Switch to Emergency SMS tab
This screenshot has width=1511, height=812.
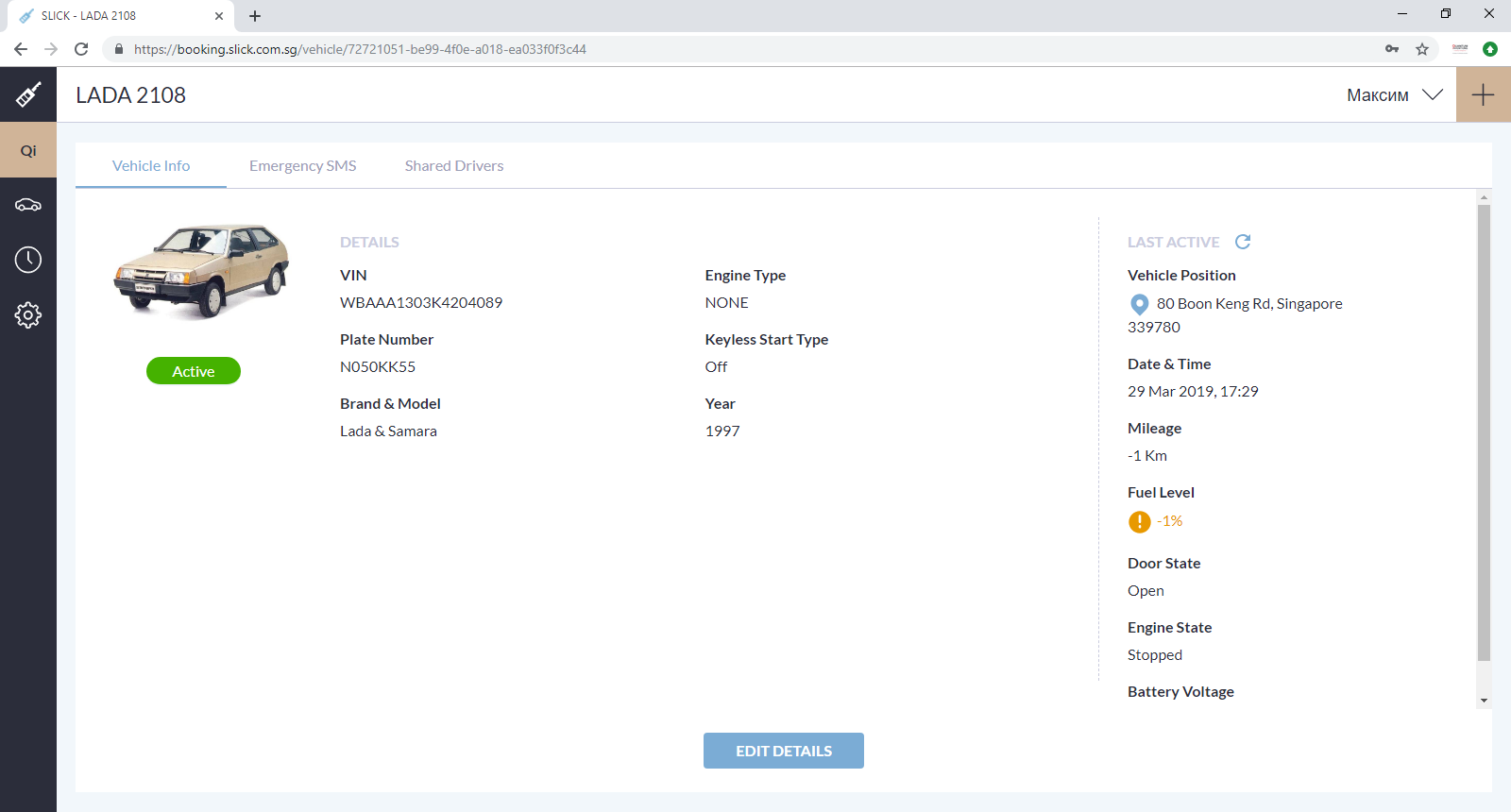coord(303,165)
